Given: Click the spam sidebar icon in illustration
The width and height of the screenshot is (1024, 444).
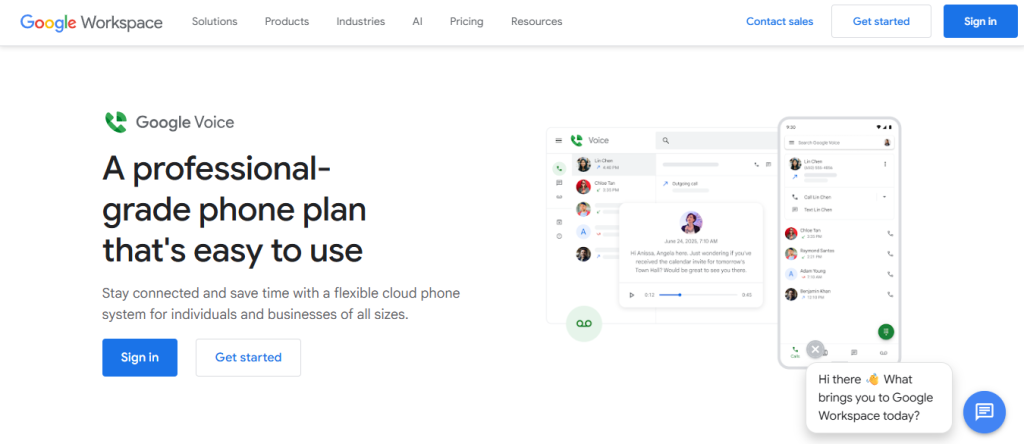Looking at the screenshot, I should click(x=559, y=236).
